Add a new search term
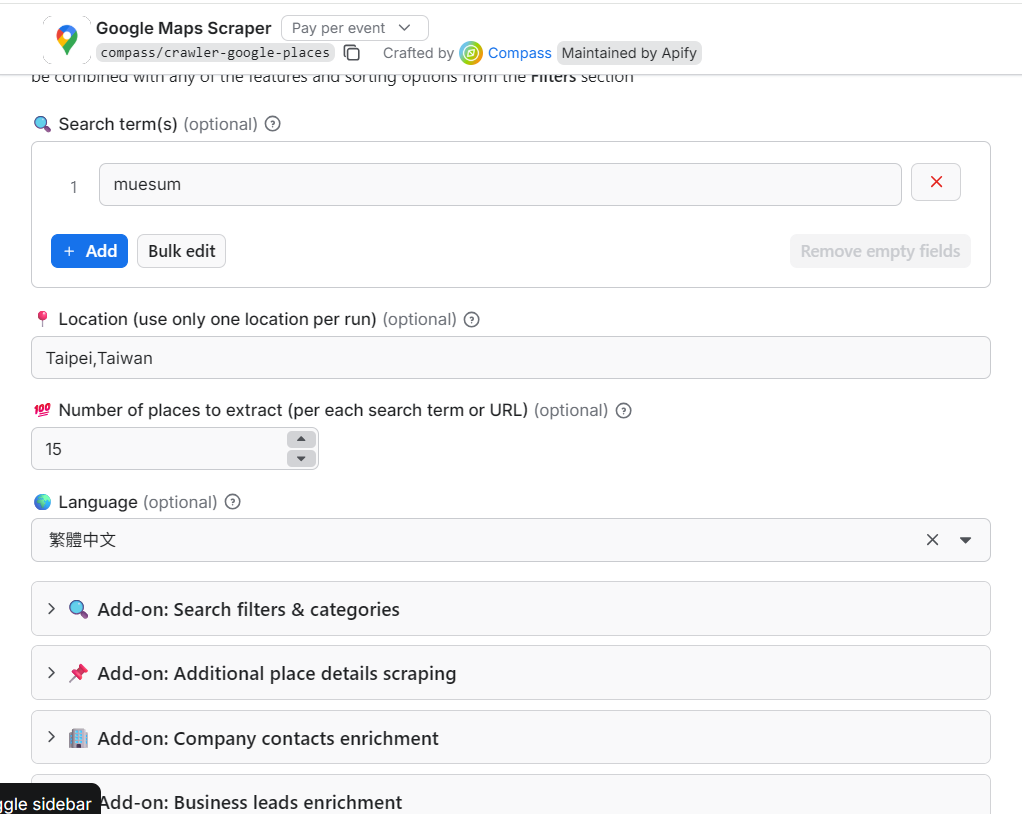This screenshot has width=1022, height=814. click(89, 251)
